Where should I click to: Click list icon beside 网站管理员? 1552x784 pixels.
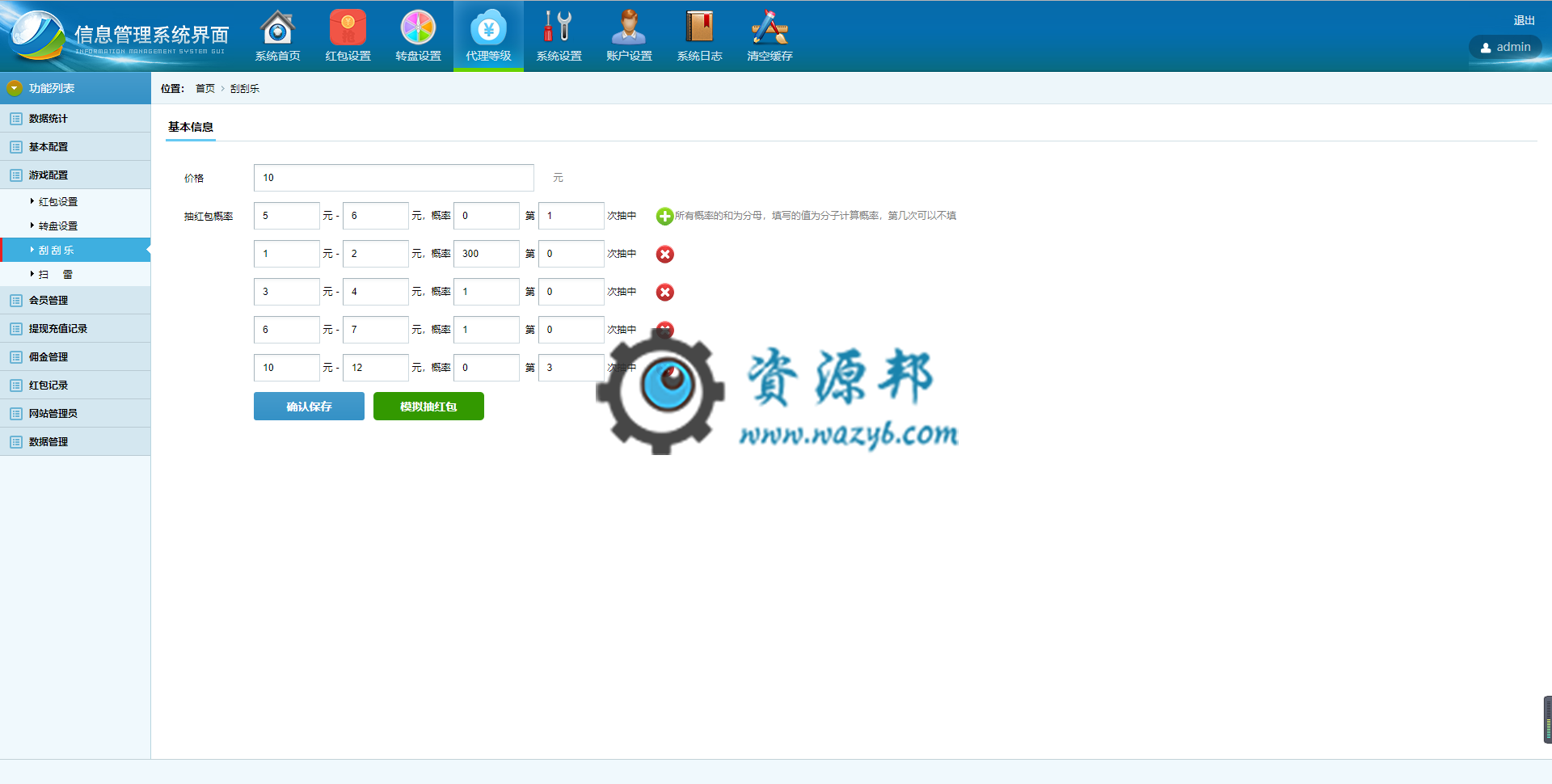(15, 414)
